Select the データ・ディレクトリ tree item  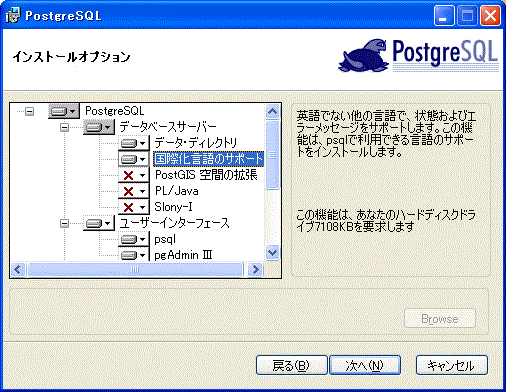point(196,143)
